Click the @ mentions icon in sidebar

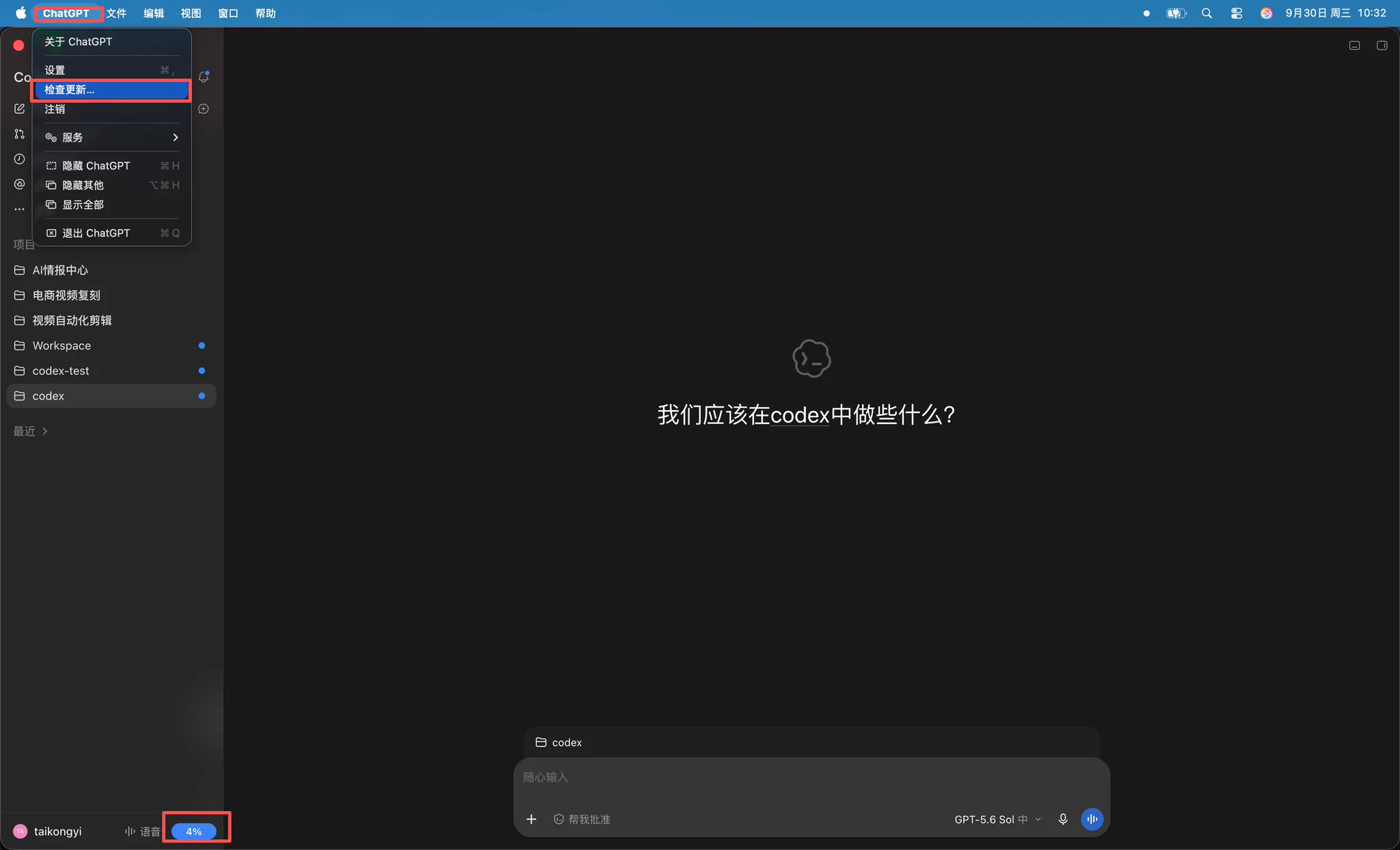click(19, 184)
